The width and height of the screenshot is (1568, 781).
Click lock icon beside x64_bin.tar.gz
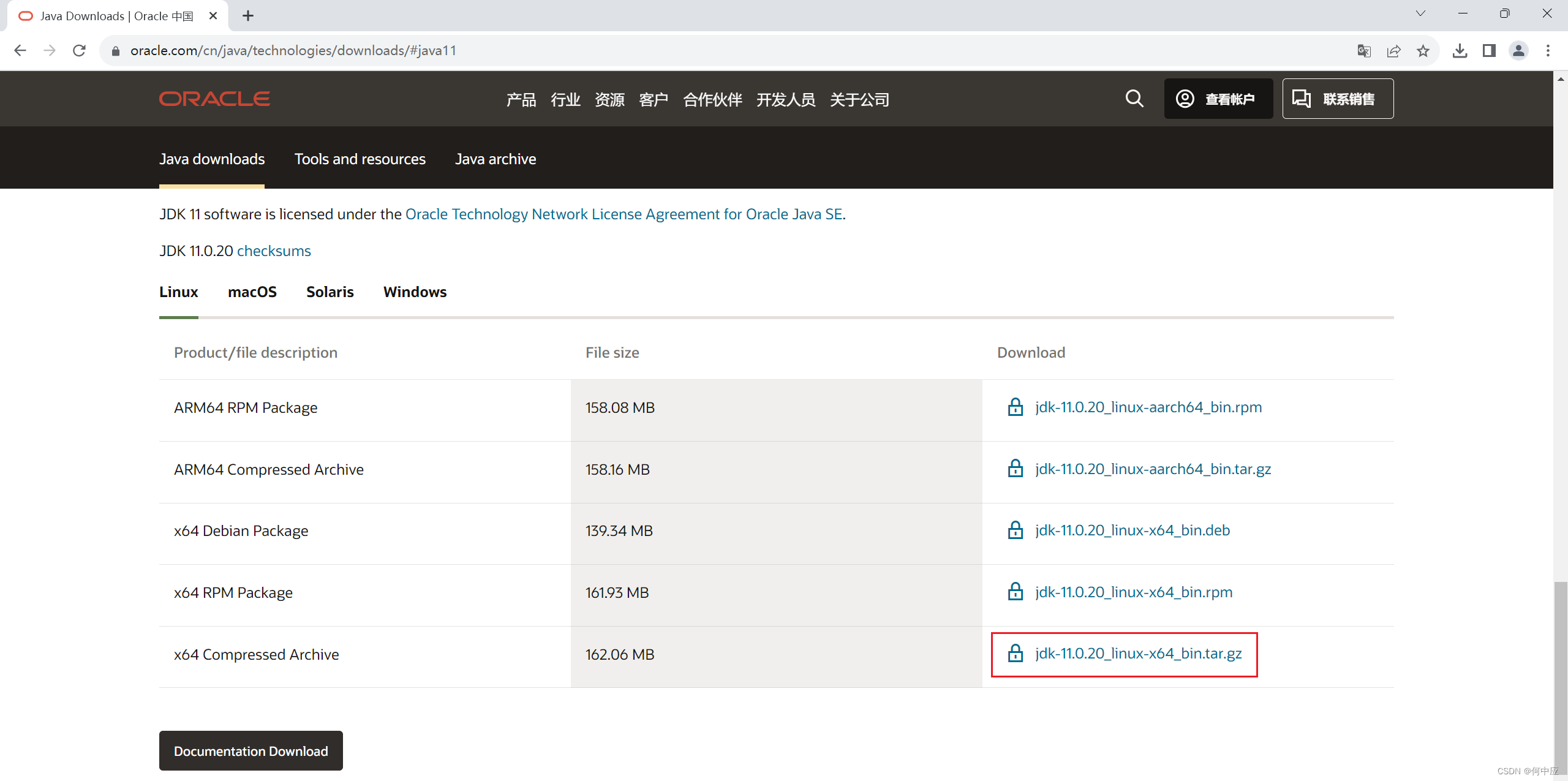(x=1015, y=653)
